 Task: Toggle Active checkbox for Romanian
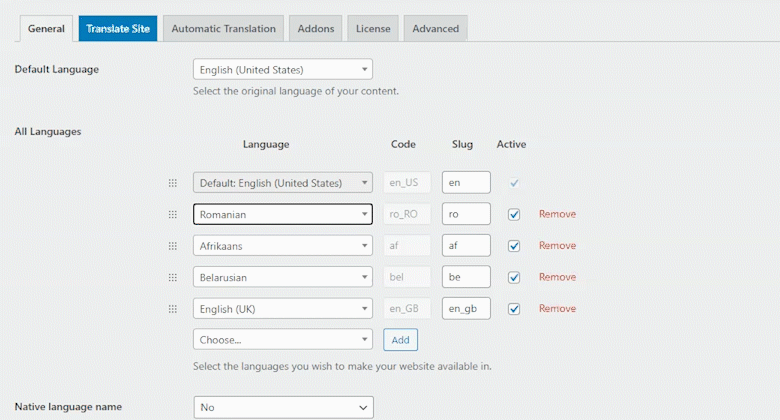pos(514,214)
